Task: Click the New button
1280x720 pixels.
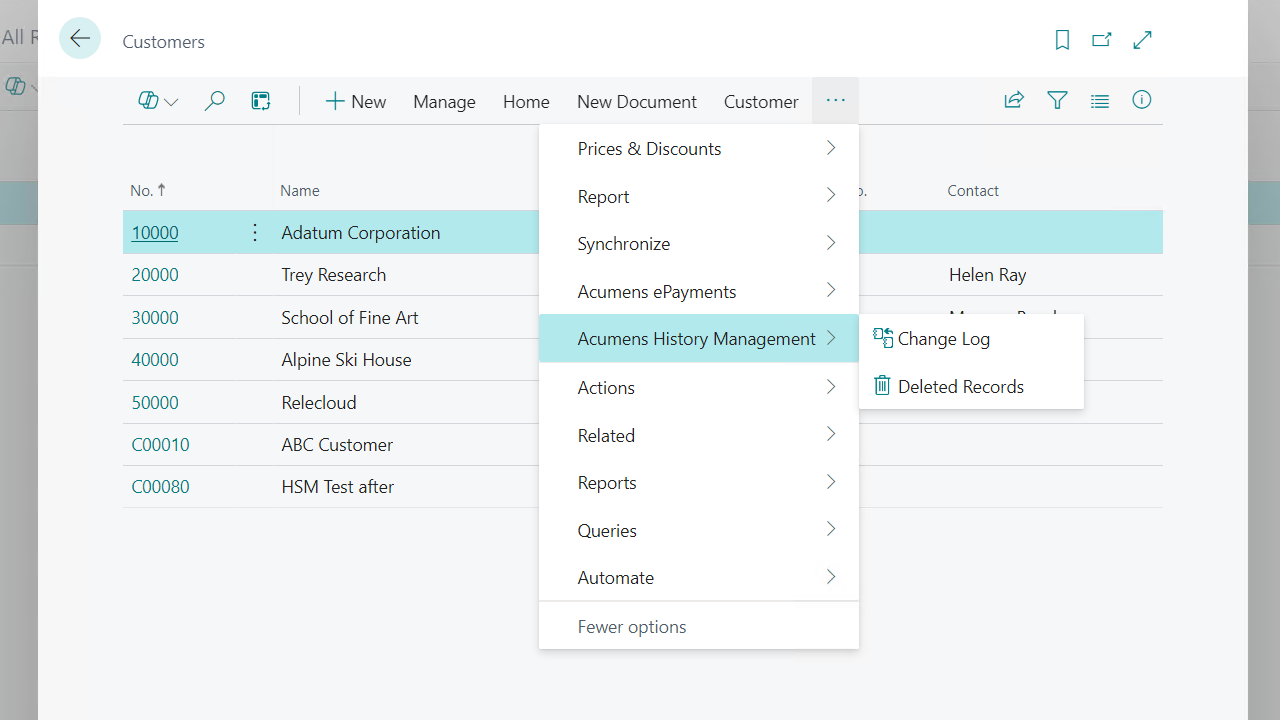Action: [356, 101]
